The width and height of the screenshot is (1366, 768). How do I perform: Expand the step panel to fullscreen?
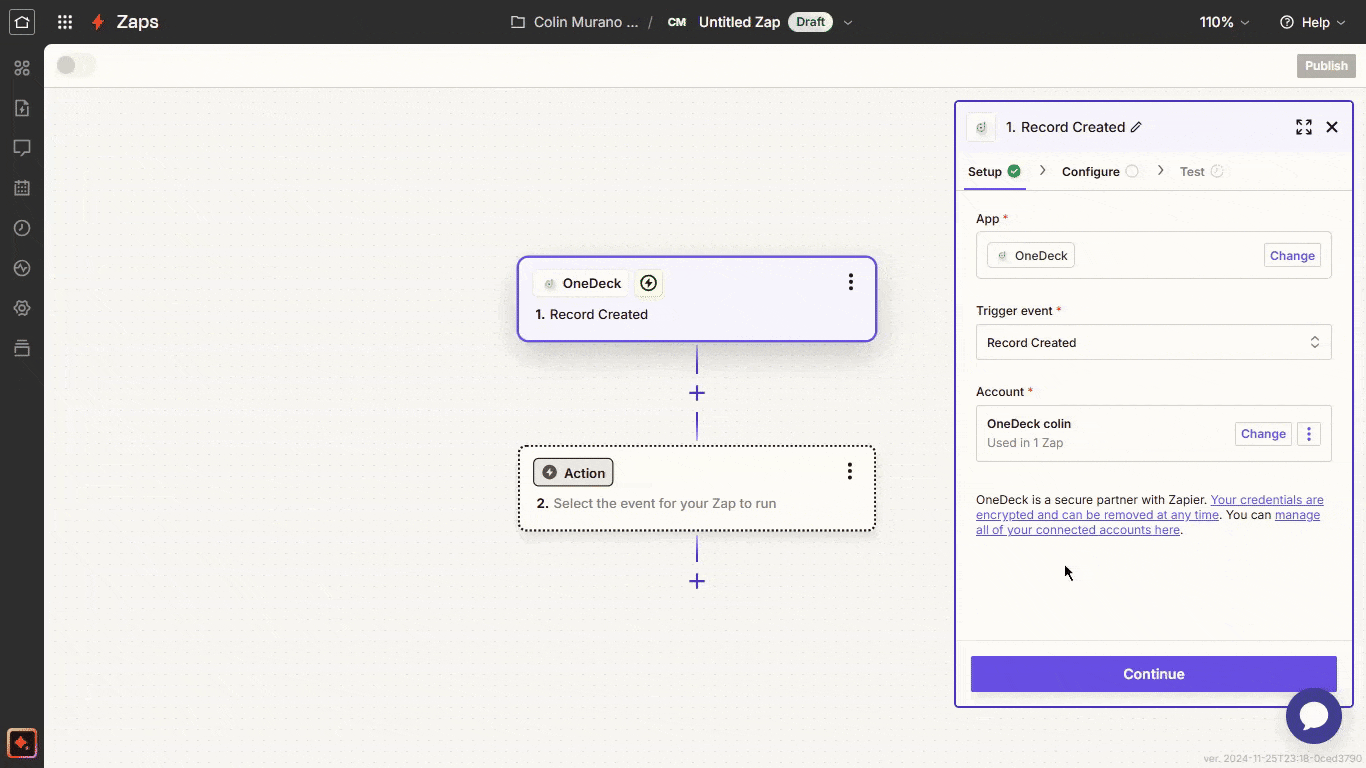click(x=1304, y=127)
